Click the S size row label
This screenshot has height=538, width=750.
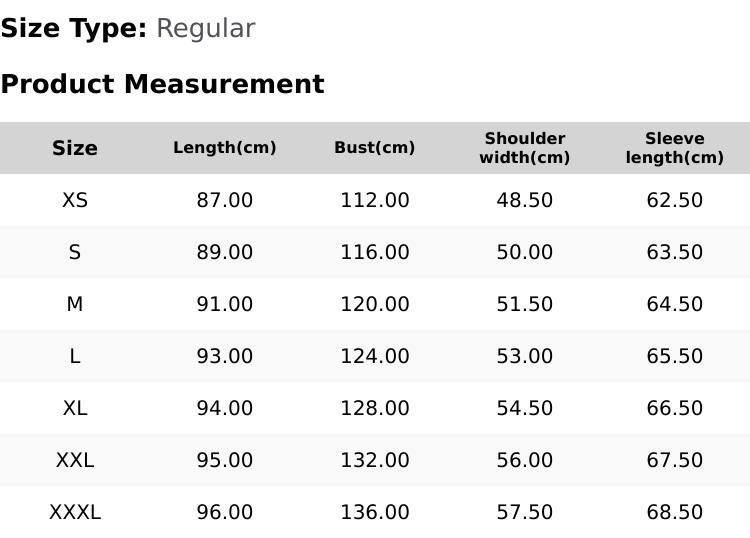pyautogui.click(x=75, y=252)
